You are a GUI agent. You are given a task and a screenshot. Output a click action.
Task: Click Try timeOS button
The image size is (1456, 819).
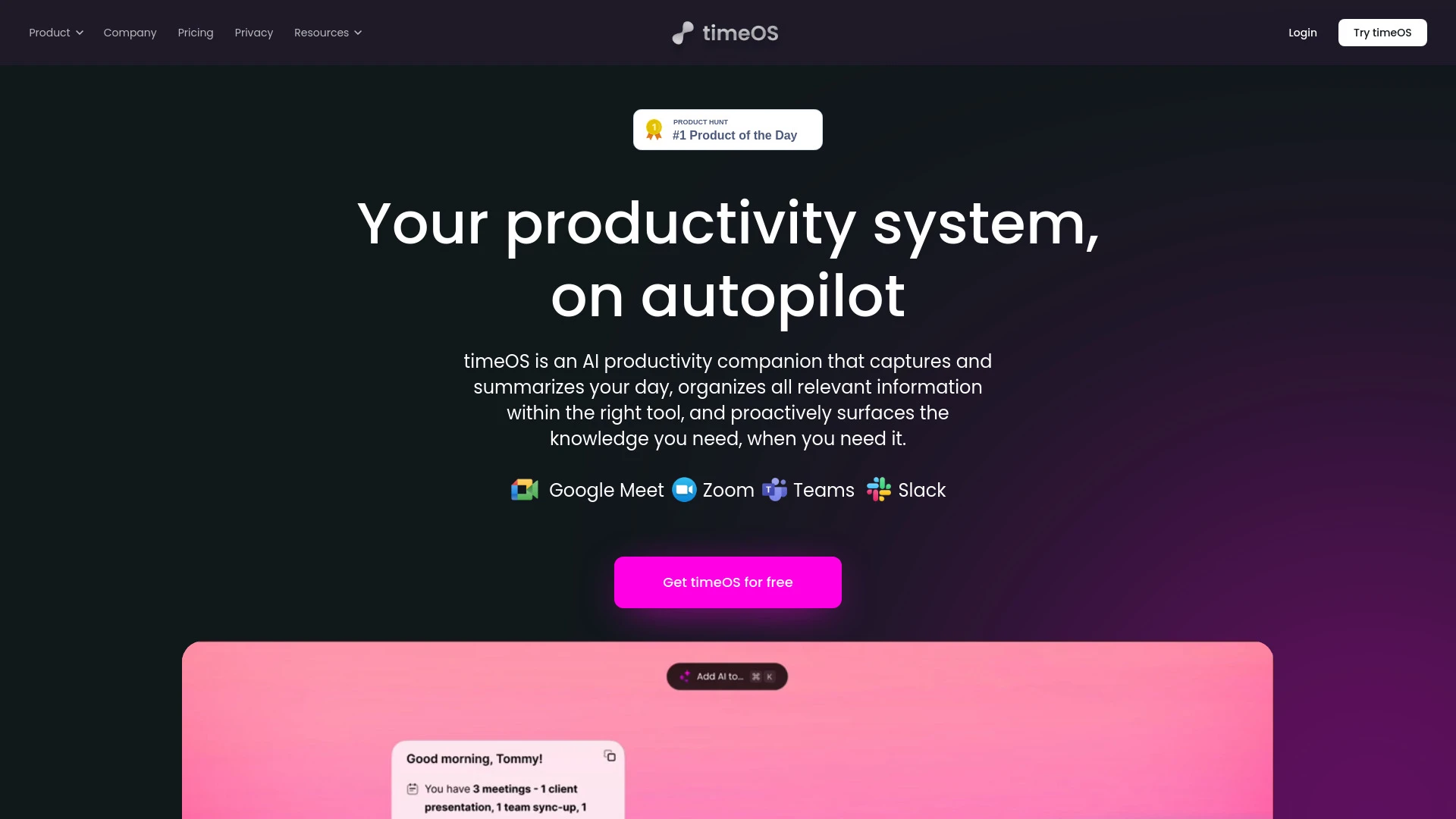pyautogui.click(x=1382, y=32)
